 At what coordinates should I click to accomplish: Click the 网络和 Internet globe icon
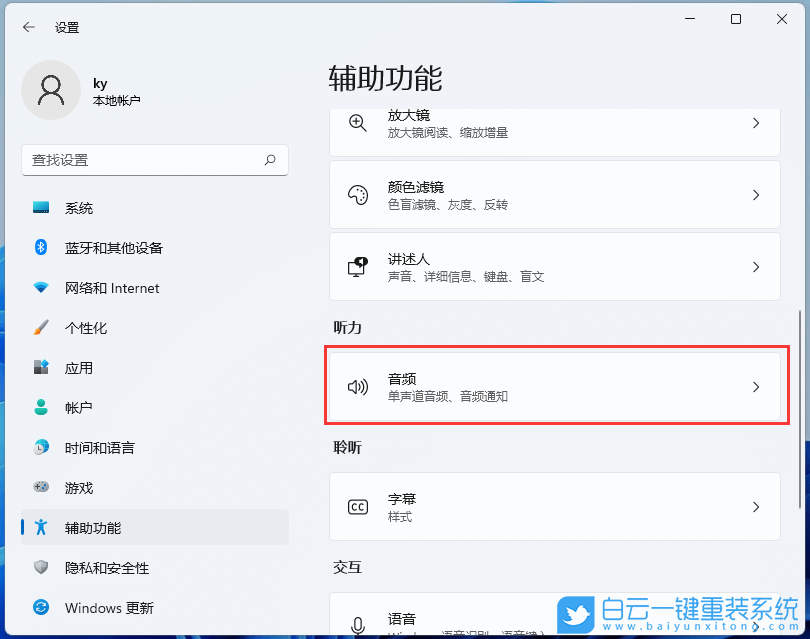point(41,288)
